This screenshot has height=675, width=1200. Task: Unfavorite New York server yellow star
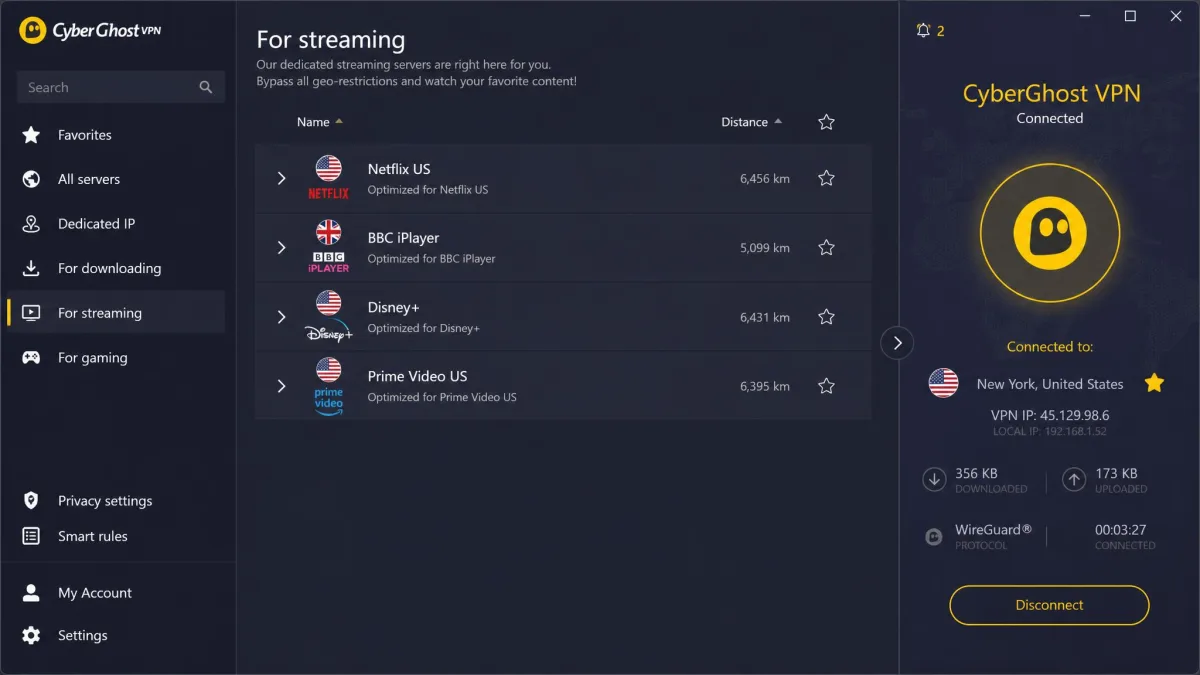1154,383
